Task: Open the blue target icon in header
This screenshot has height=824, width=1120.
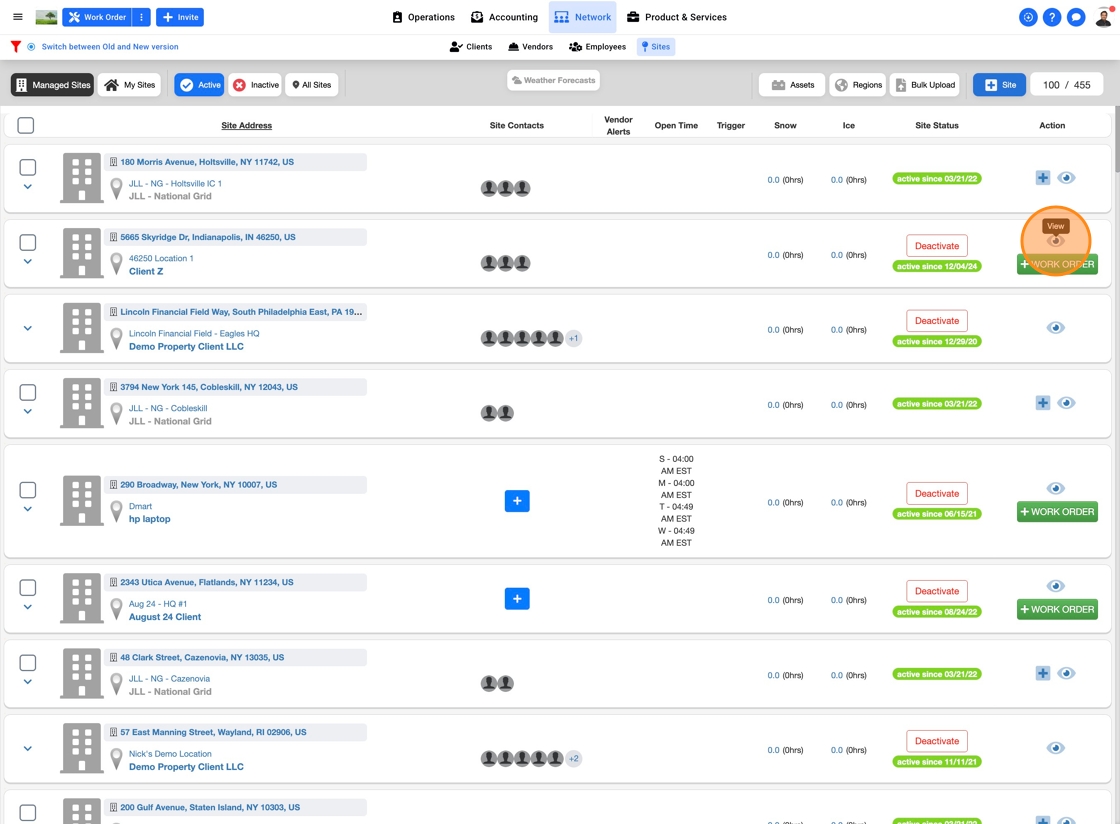Action: (x=1028, y=17)
